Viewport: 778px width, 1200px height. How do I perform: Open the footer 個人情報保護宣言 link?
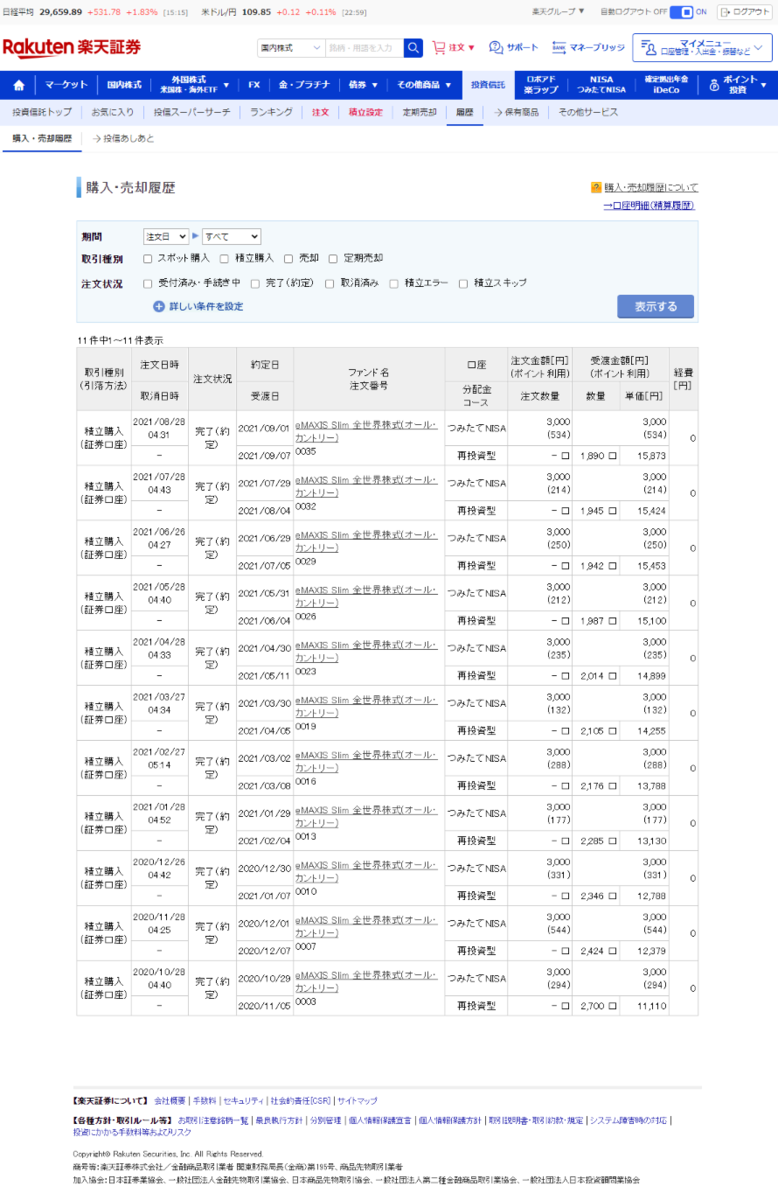coord(378,1120)
